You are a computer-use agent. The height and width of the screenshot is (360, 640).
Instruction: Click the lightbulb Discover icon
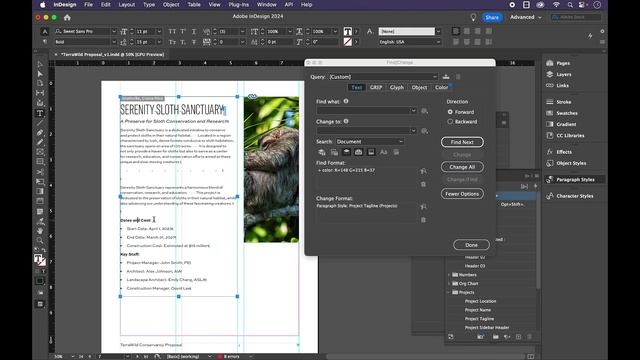[473, 17]
